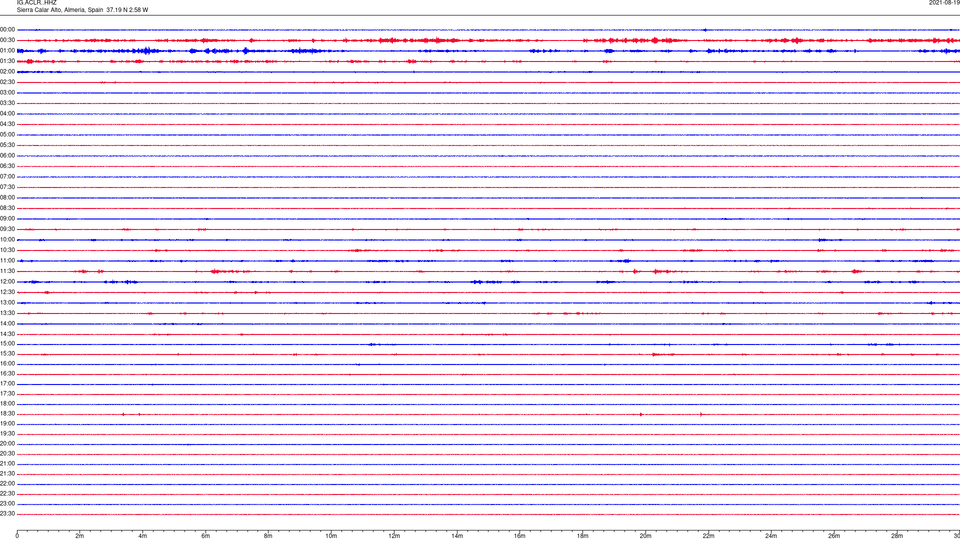Click the 17:00 time row label

7,384
